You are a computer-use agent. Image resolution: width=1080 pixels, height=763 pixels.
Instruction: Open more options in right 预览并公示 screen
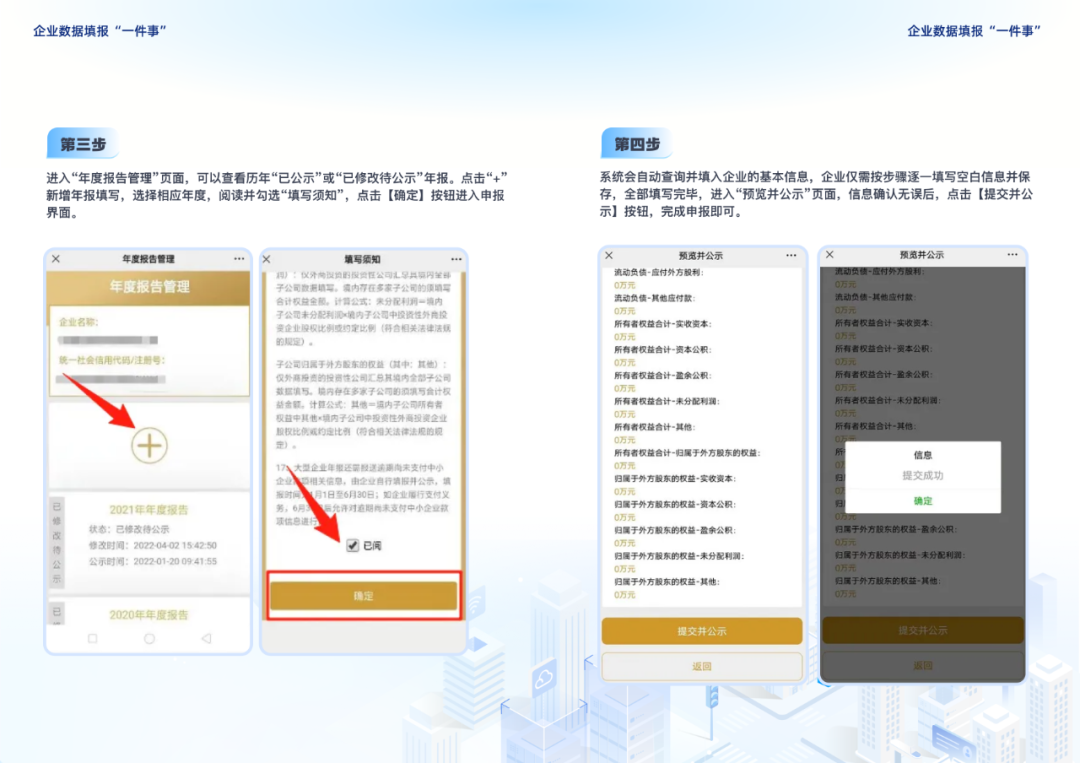[x=1012, y=255]
